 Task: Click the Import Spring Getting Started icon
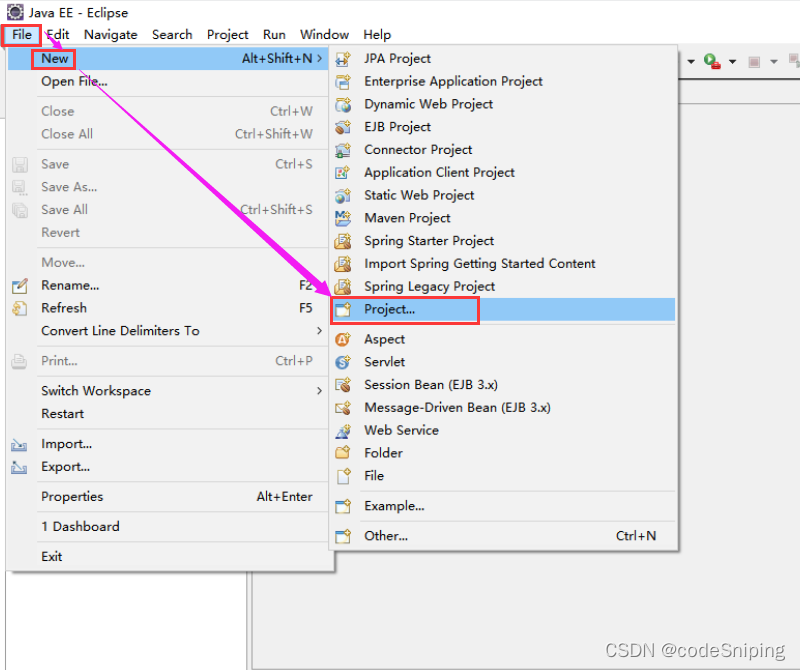click(x=343, y=264)
